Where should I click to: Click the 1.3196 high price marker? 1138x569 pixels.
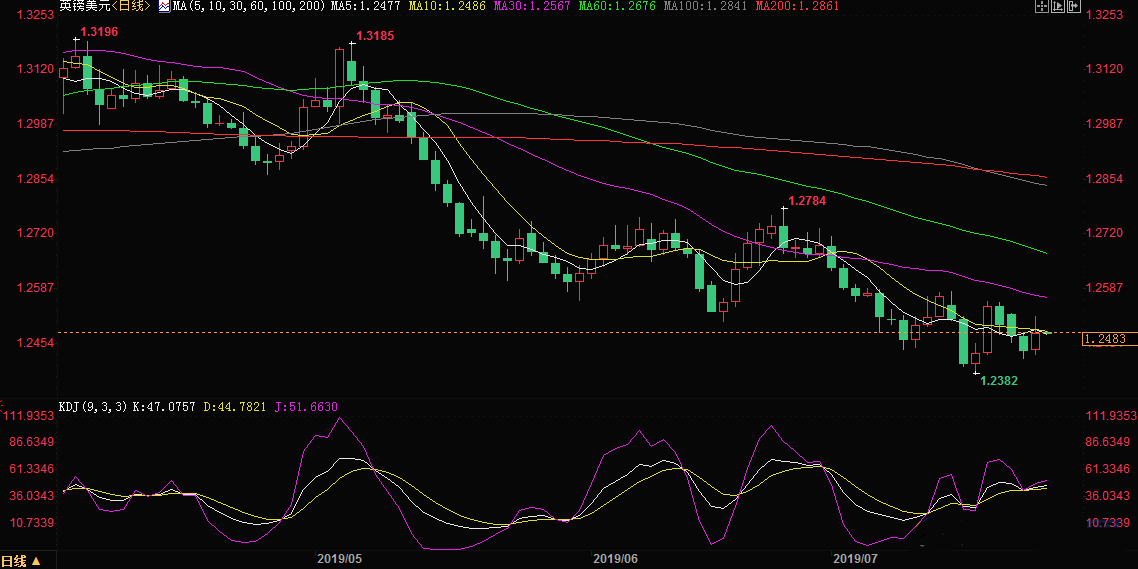coord(99,32)
